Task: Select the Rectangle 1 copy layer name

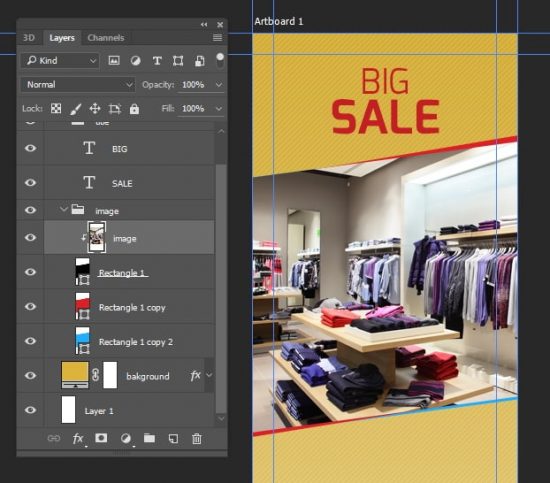Action: (x=132, y=308)
